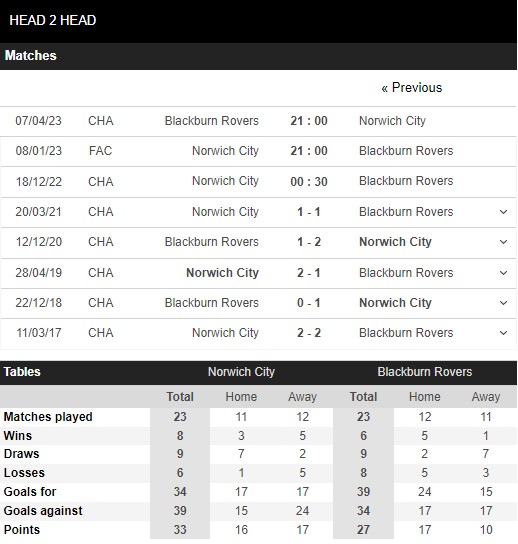Click the 21 : 00 time for 08/01/23
Screen dimensions: 518x544
point(309,151)
